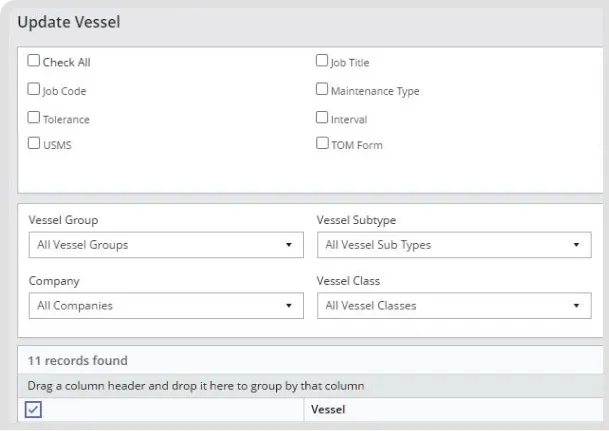Screen dimensions: 609x431
Task: Click the Update Vessel title
Action: coord(70,22)
